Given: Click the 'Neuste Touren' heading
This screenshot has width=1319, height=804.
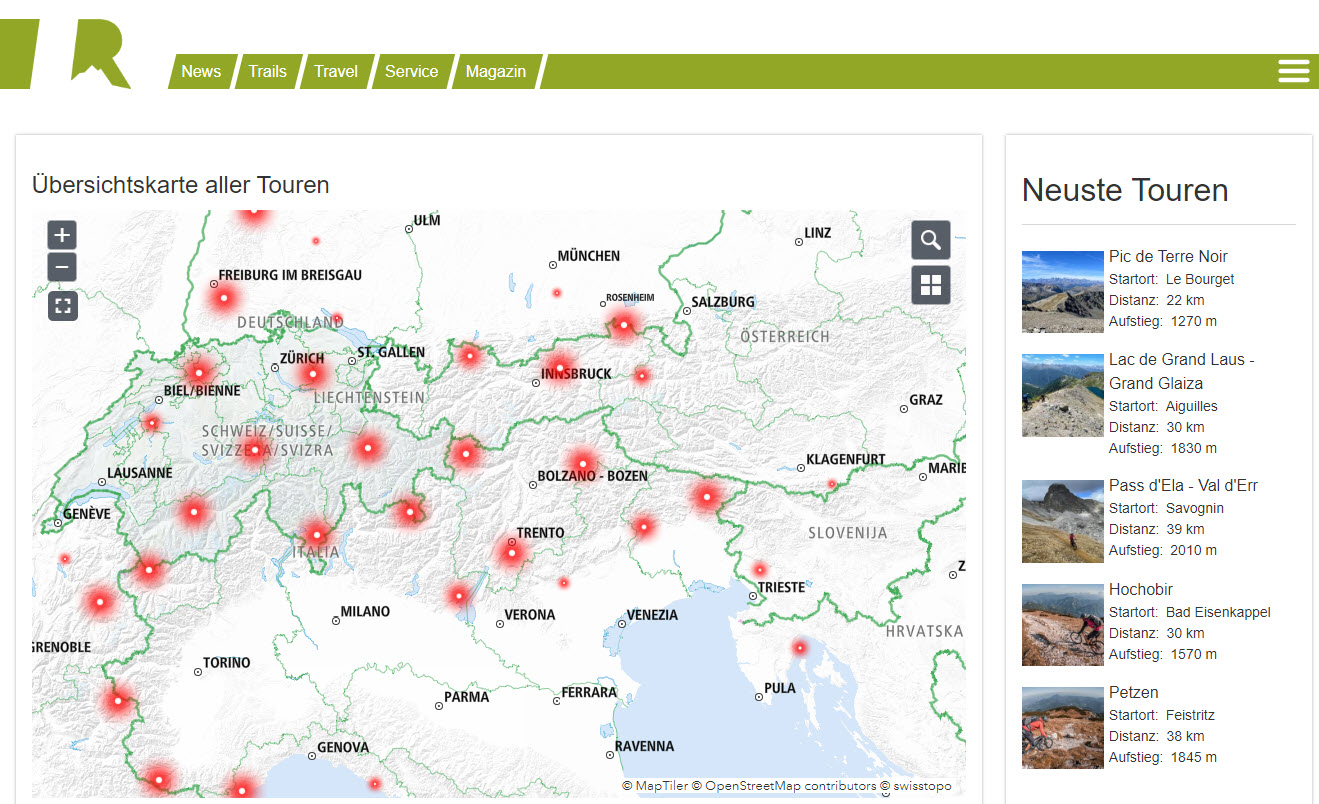Looking at the screenshot, I should point(1125,190).
